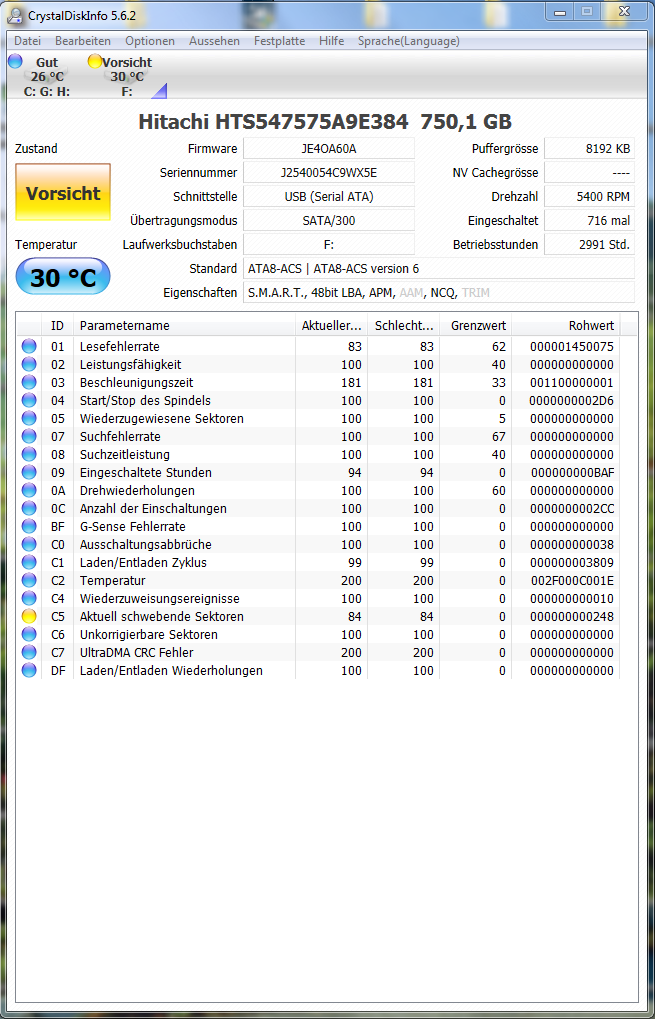Click the Parametername column header
The width and height of the screenshot is (655, 1019).
click(185, 325)
